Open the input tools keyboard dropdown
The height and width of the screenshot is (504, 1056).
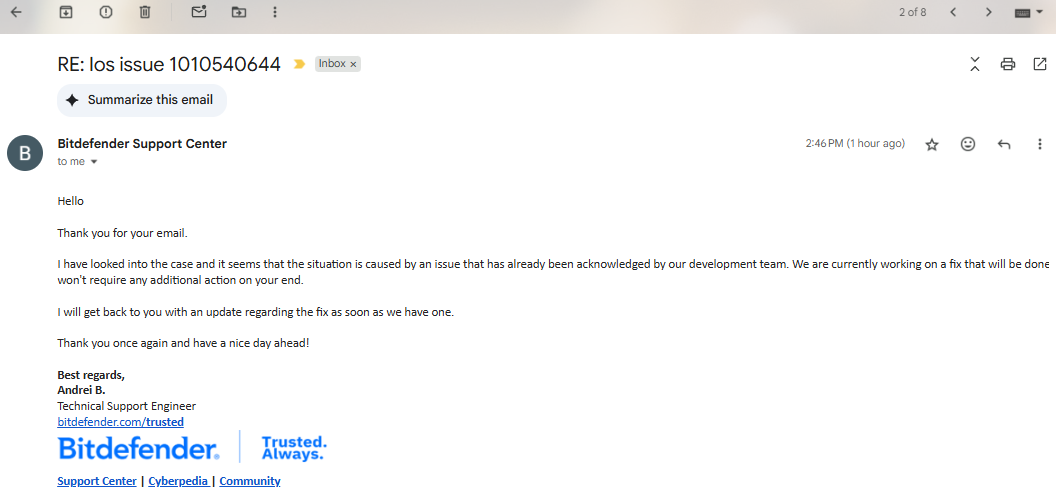pos(1028,13)
